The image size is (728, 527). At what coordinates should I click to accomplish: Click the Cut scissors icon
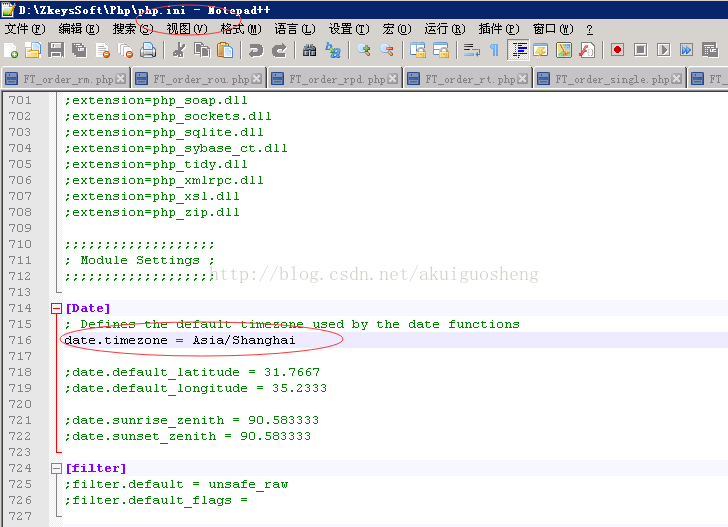(179, 50)
